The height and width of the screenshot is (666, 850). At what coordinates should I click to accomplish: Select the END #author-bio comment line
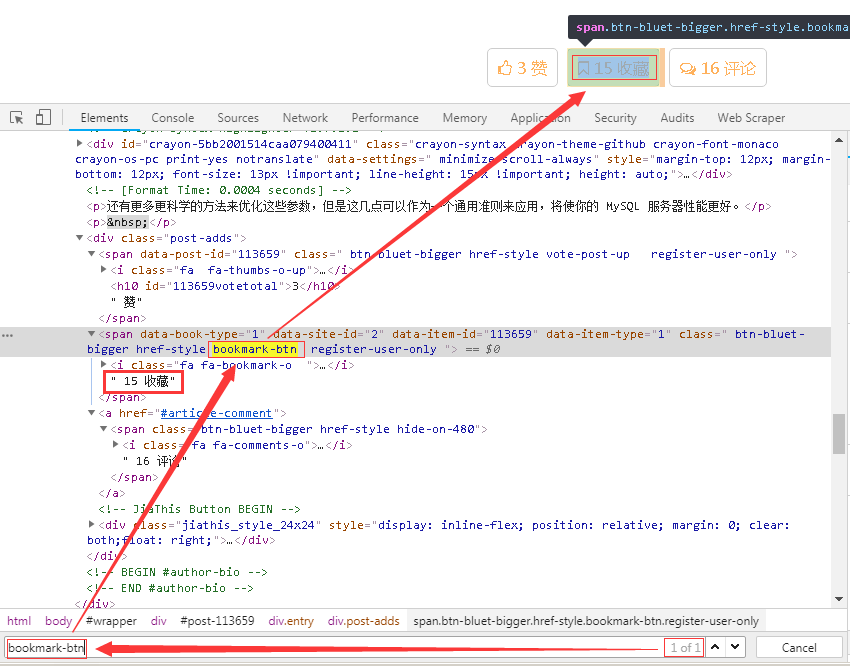170,588
